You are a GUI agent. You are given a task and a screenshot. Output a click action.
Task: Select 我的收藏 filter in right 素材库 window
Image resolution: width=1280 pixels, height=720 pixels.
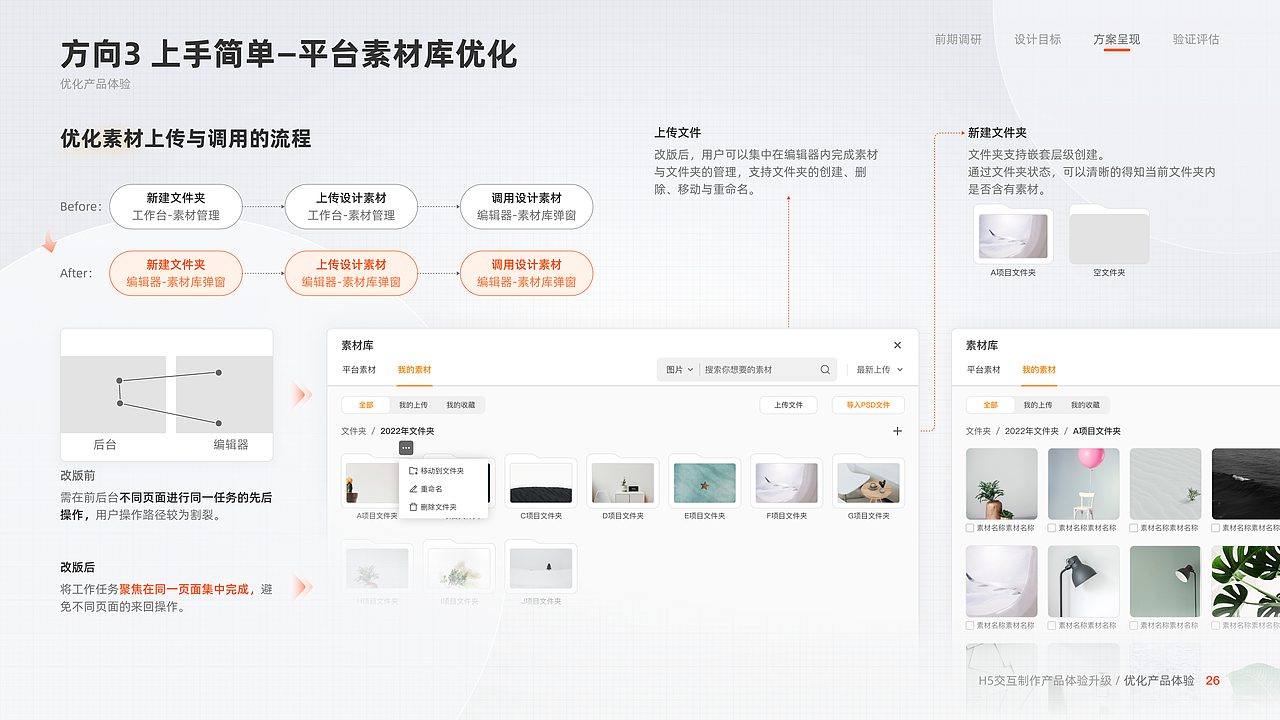(1085, 405)
